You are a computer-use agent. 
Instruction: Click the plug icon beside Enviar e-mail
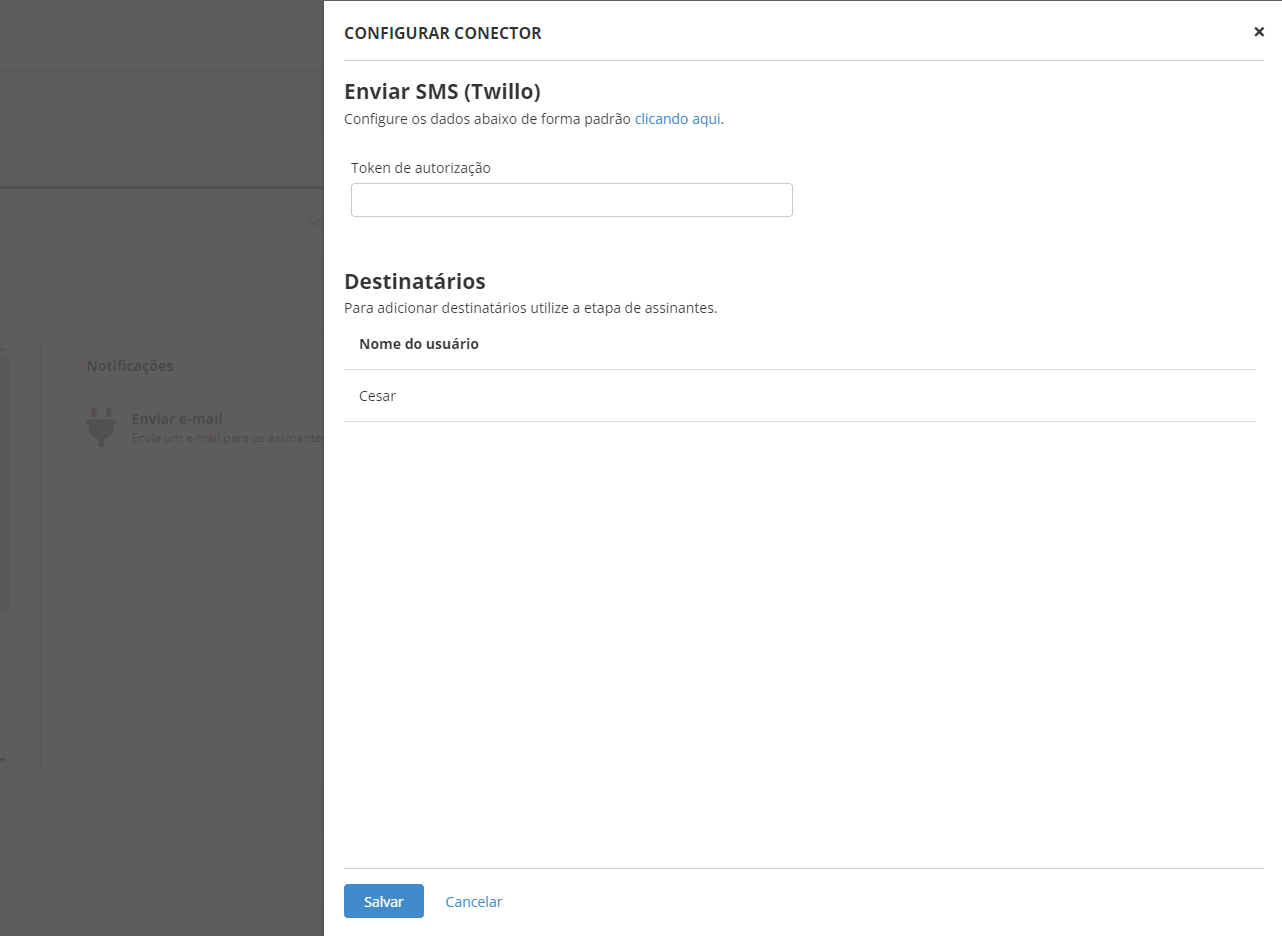[101, 427]
